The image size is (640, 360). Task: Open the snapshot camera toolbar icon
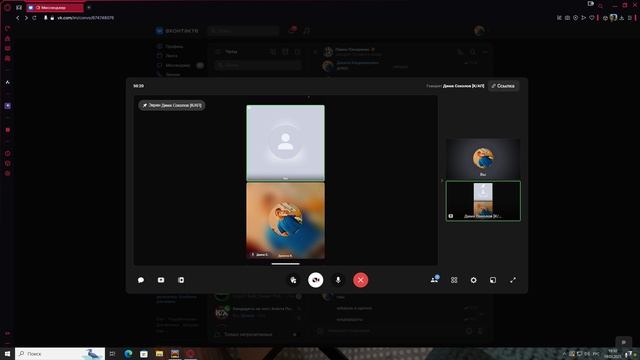pos(567,18)
